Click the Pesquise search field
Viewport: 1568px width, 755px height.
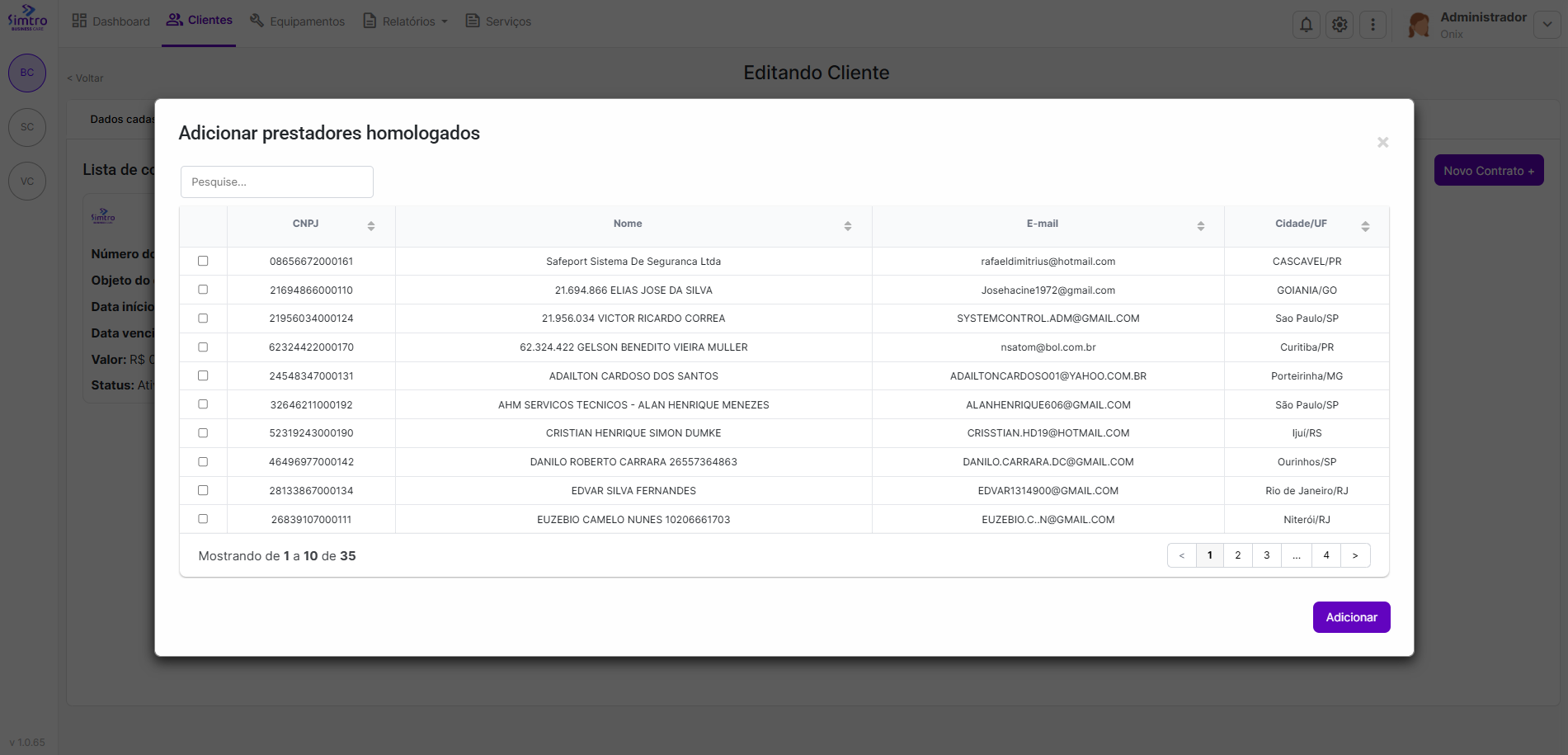[276, 182]
